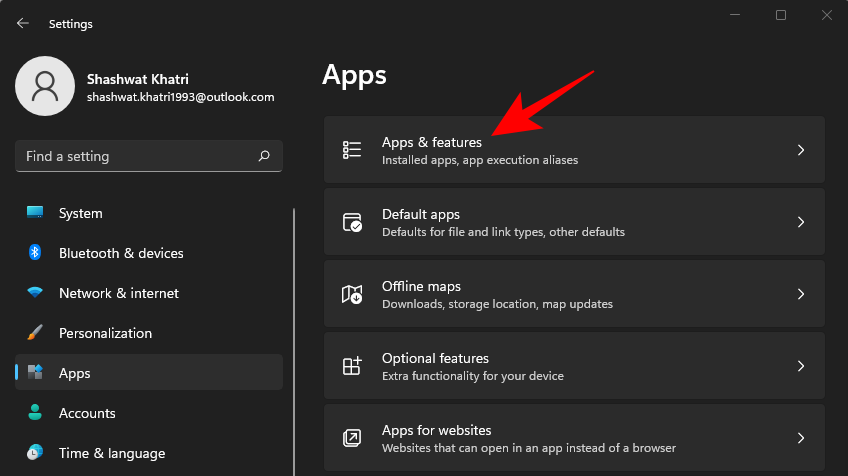Click the Personalization paintbrush icon
Image resolution: width=848 pixels, height=476 pixels.
[x=35, y=332]
